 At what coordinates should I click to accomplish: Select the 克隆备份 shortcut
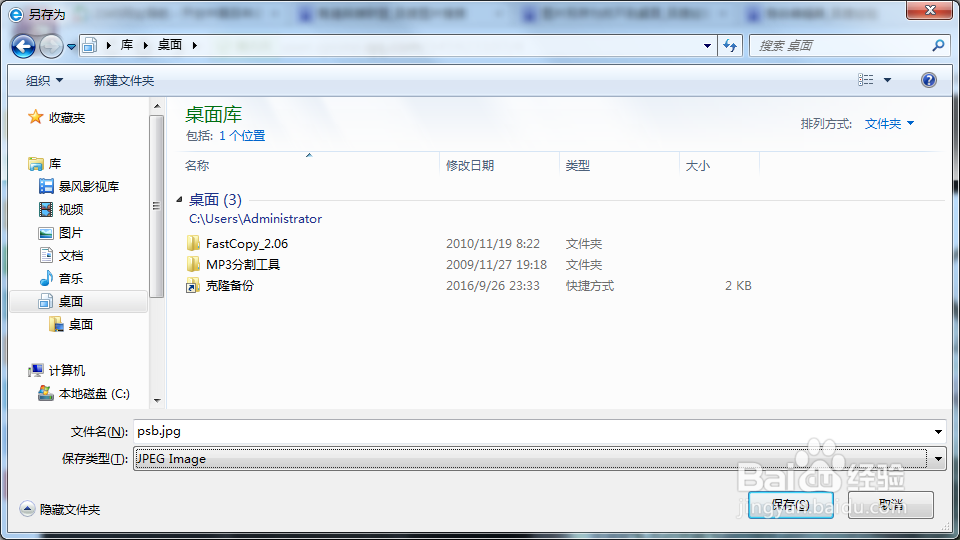230,286
